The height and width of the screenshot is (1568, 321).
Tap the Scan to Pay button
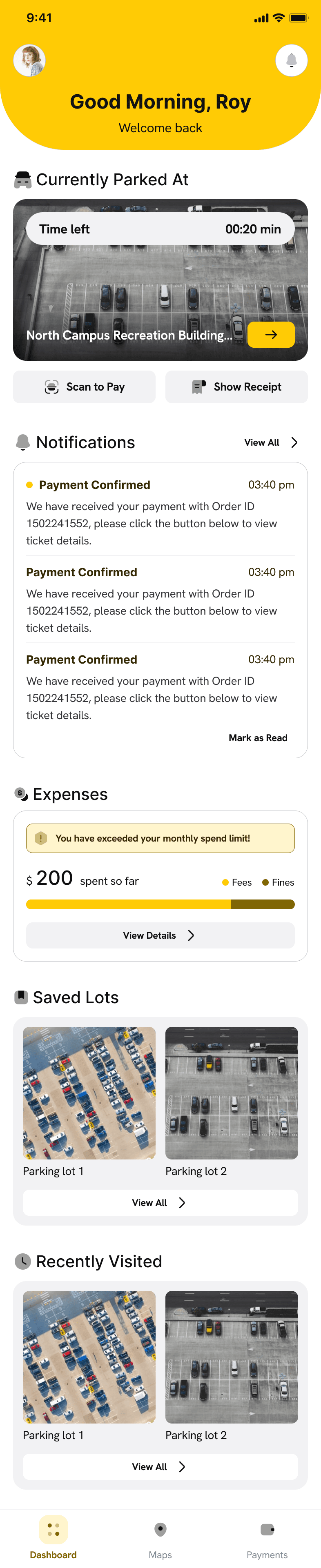click(x=84, y=387)
